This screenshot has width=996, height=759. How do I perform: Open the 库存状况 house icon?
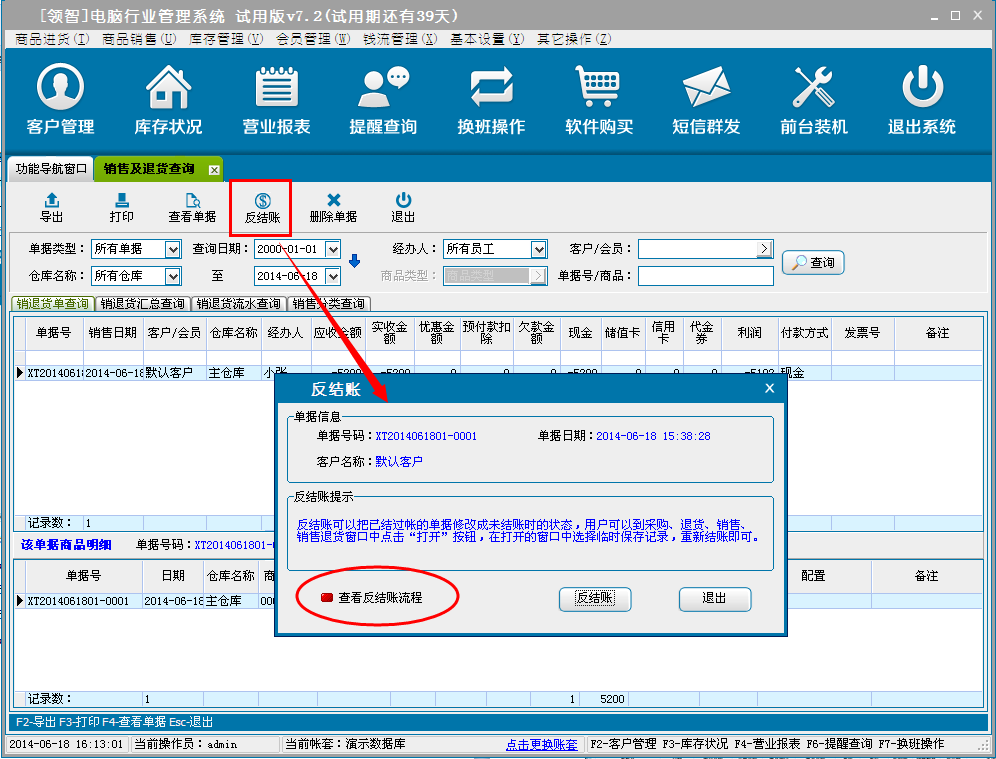click(168, 100)
